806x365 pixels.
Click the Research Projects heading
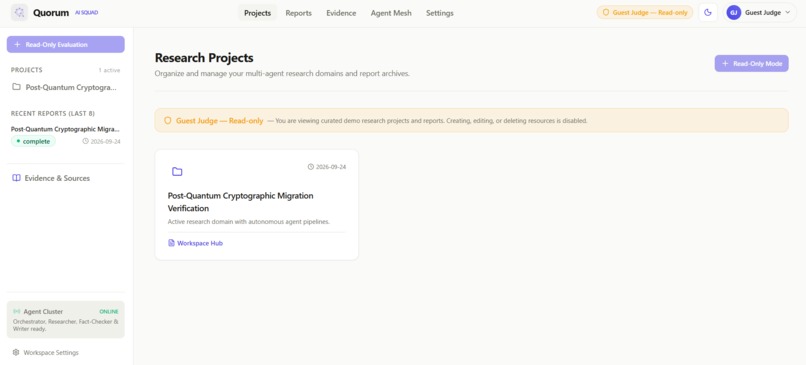pos(204,58)
